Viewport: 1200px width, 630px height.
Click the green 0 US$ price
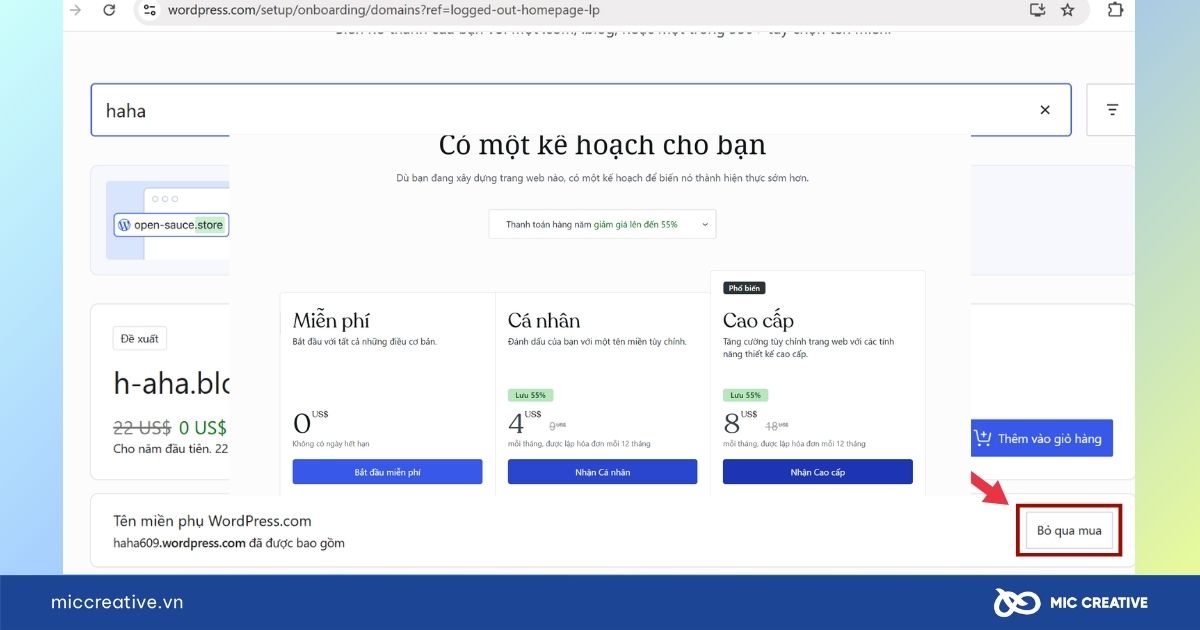(203, 428)
